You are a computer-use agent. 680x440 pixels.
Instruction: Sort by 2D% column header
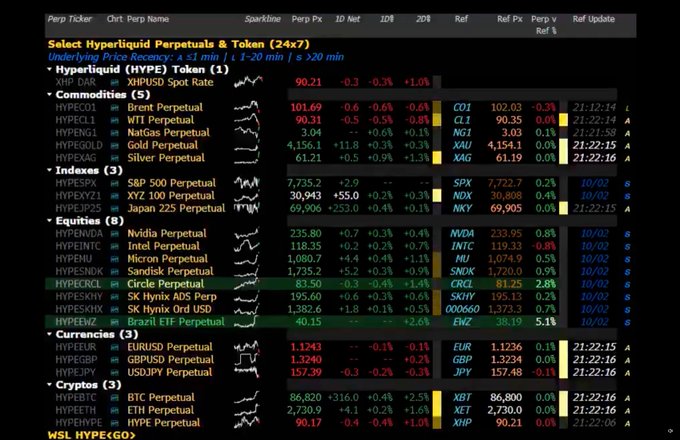point(423,19)
